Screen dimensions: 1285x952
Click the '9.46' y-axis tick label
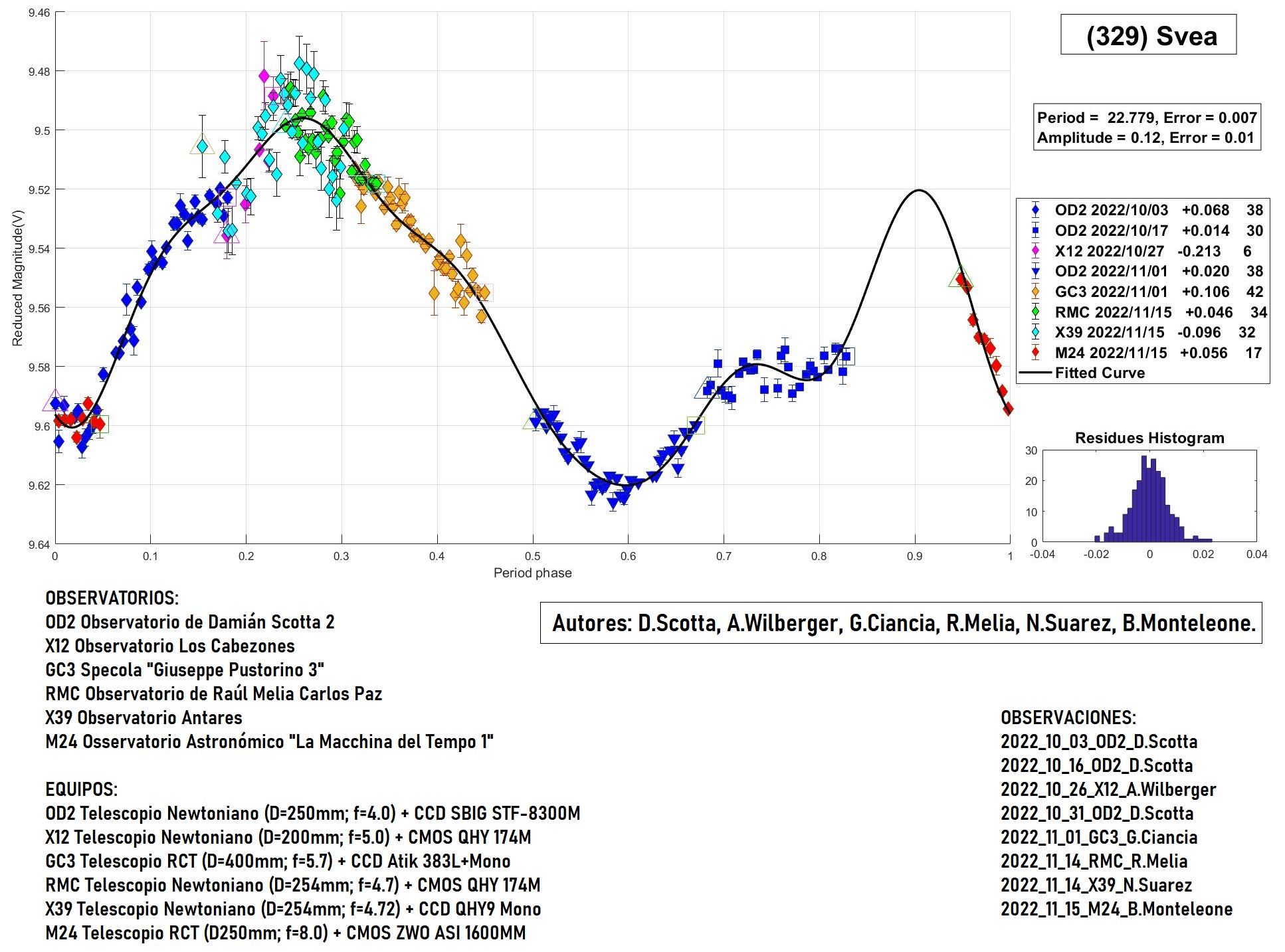pos(39,13)
